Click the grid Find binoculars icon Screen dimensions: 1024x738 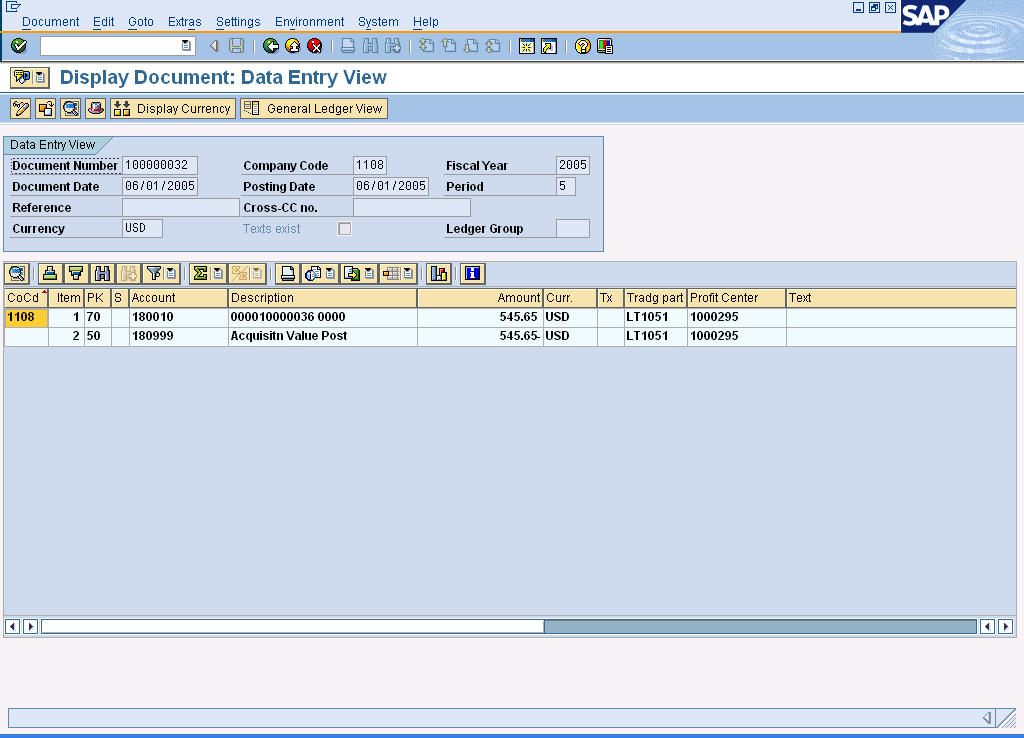tap(102, 274)
